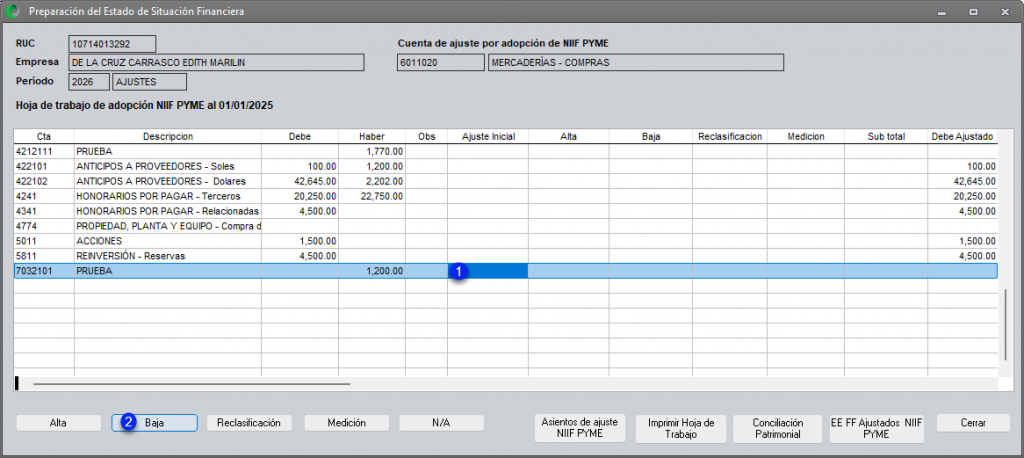The image size is (1024, 458).
Task: Click the Reclasificación button
Action: pyautogui.click(x=249, y=423)
